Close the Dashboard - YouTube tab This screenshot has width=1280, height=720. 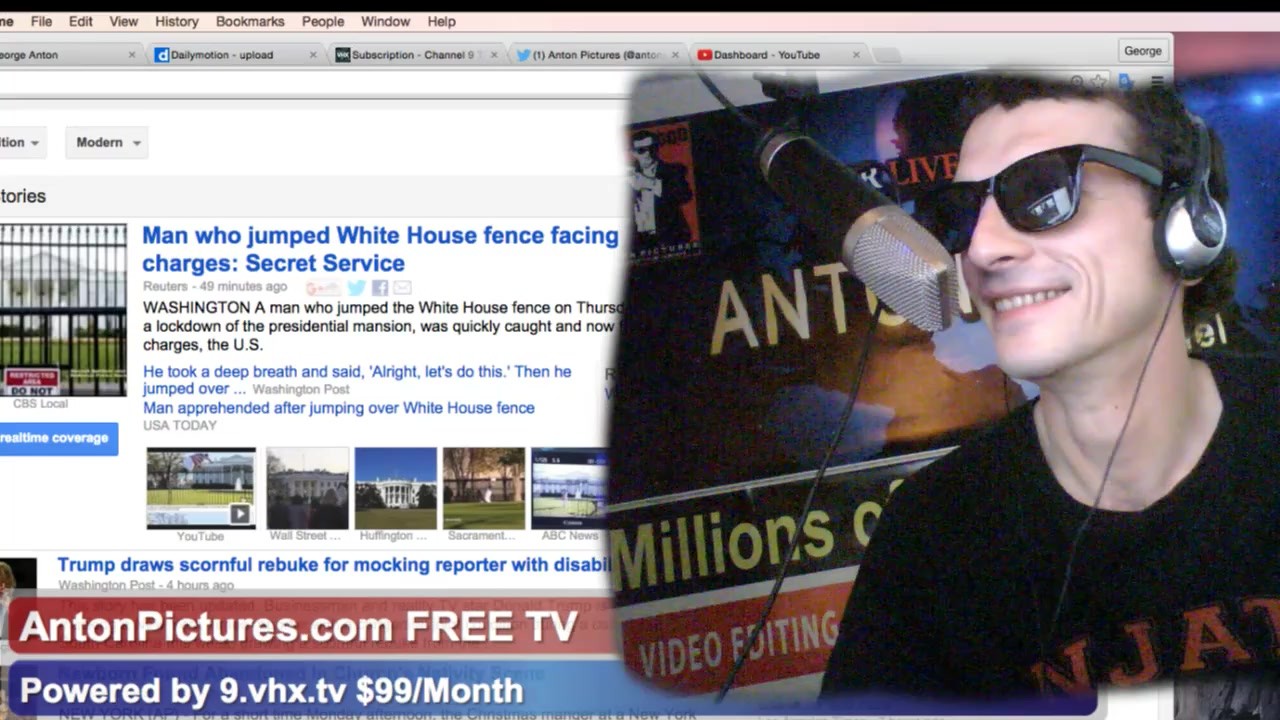tap(856, 55)
